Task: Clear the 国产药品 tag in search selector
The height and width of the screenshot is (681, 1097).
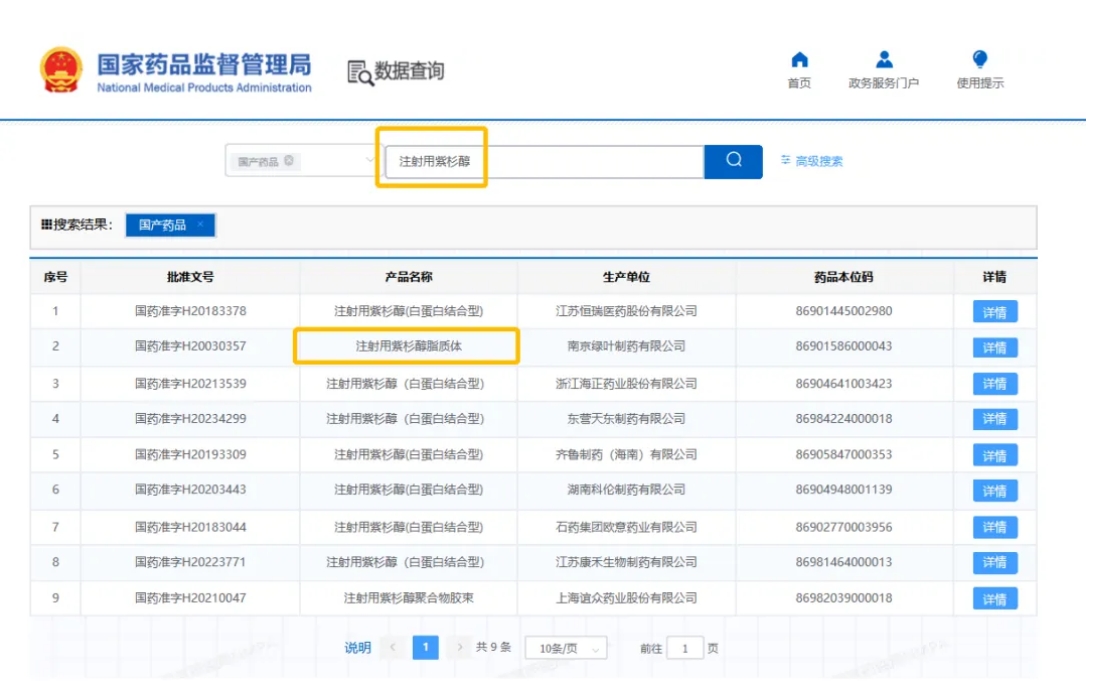Action: click(289, 161)
